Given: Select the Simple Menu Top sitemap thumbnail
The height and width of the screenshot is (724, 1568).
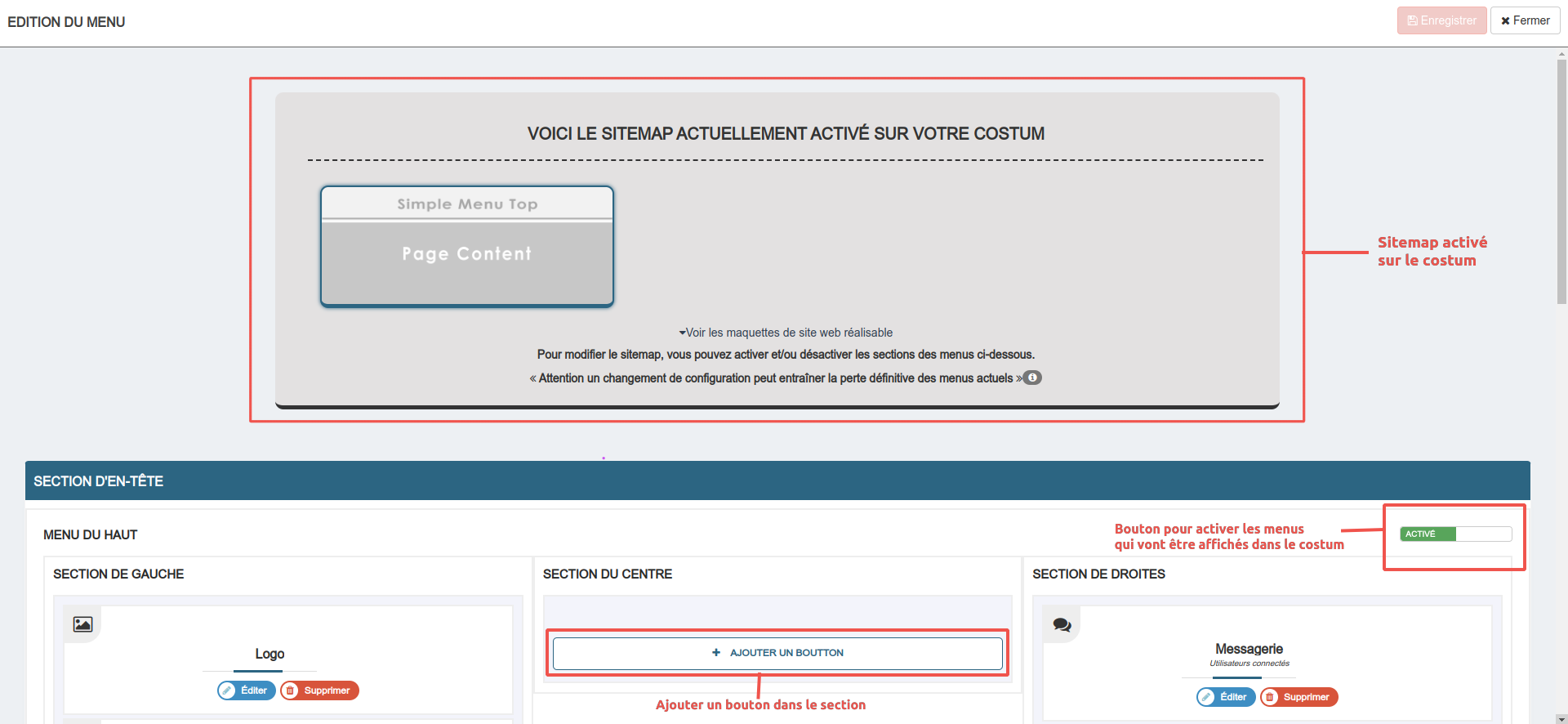Looking at the screenshot, I should pyautogui.click(x=467, y=204).
